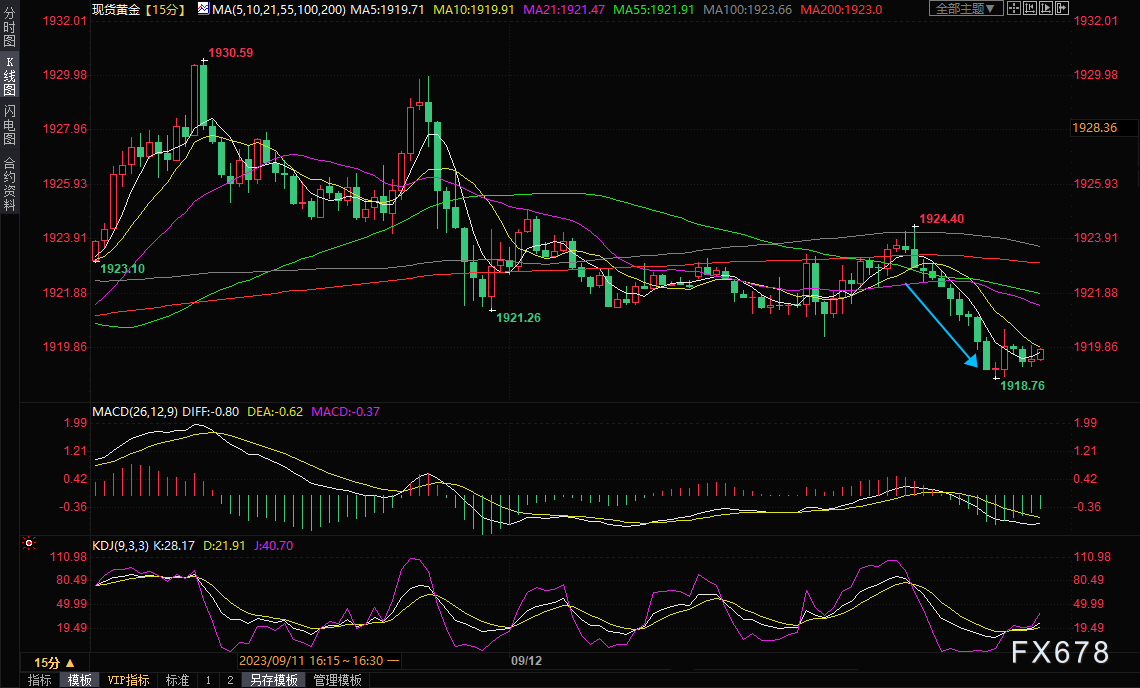Select template number 2
Image resolution: width=1140 pixels, height=688 pixels.
229,680
